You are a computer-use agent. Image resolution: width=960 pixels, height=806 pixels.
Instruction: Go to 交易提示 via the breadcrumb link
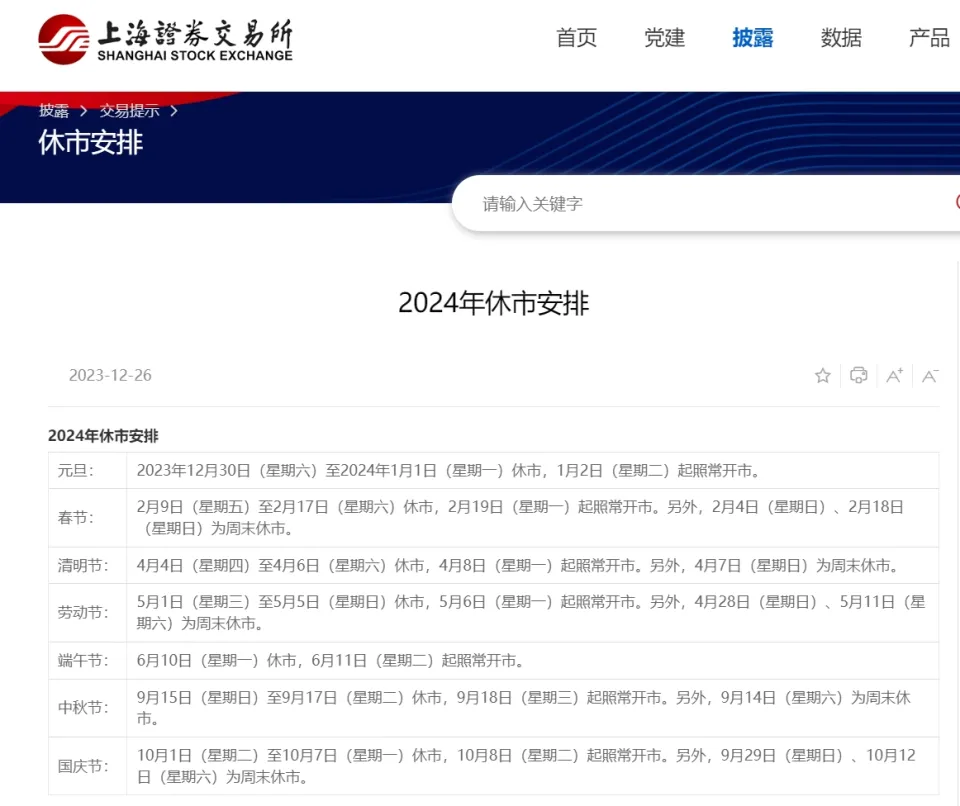[x=129, y=111]
